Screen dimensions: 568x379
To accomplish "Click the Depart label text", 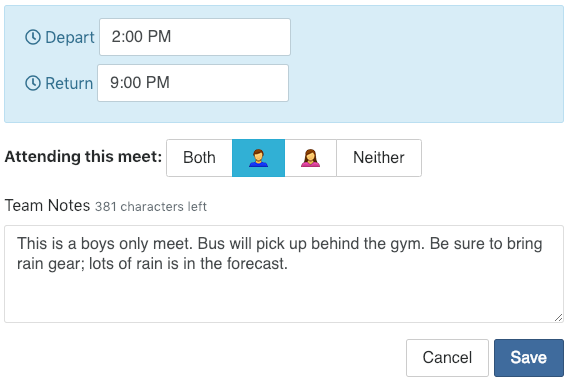I will (70, 38).
